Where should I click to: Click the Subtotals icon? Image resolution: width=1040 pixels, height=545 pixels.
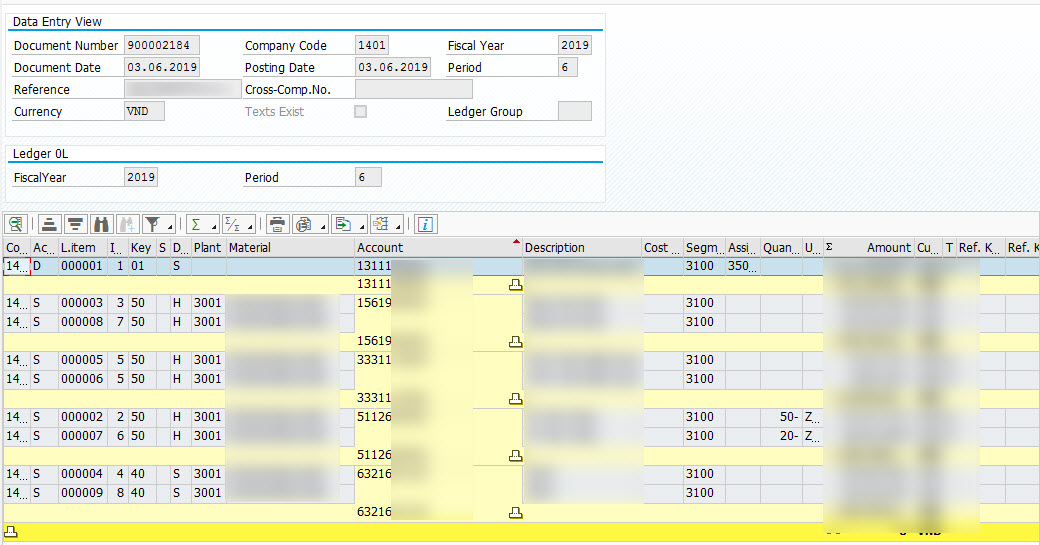tap(232, 224)
